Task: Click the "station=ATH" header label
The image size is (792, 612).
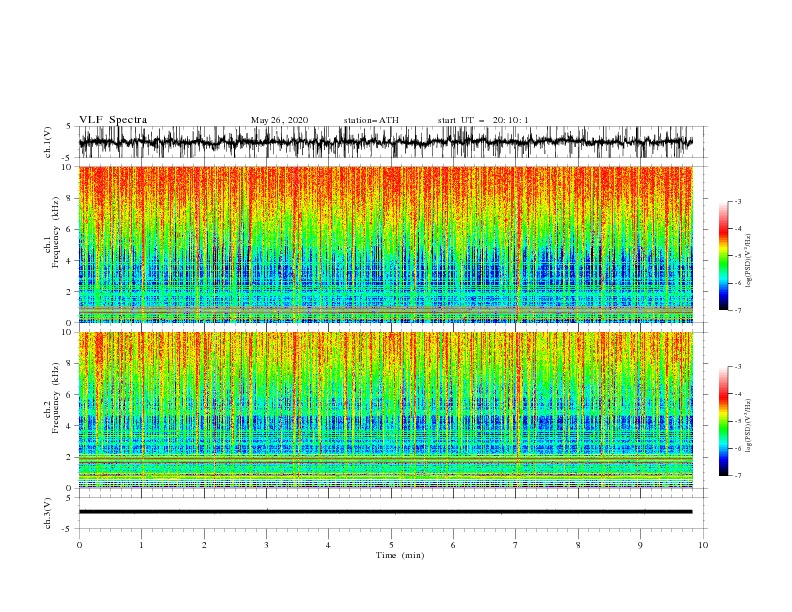Action: click(371, 120)
